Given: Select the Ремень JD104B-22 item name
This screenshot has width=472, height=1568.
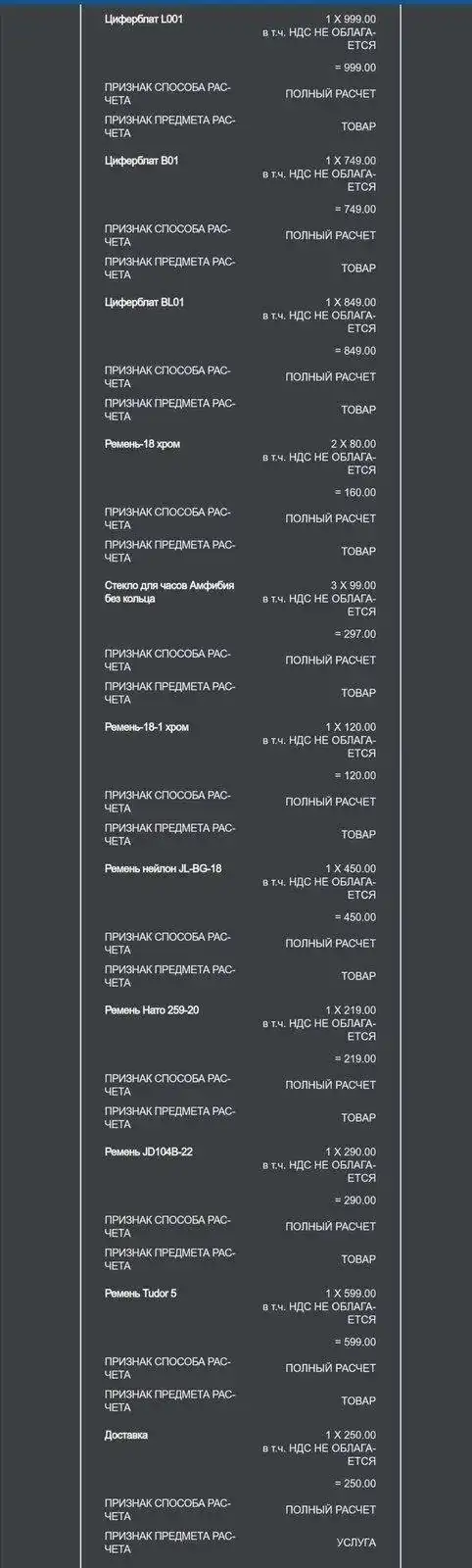Looking at the screenshot, I should click(149, 1151).
